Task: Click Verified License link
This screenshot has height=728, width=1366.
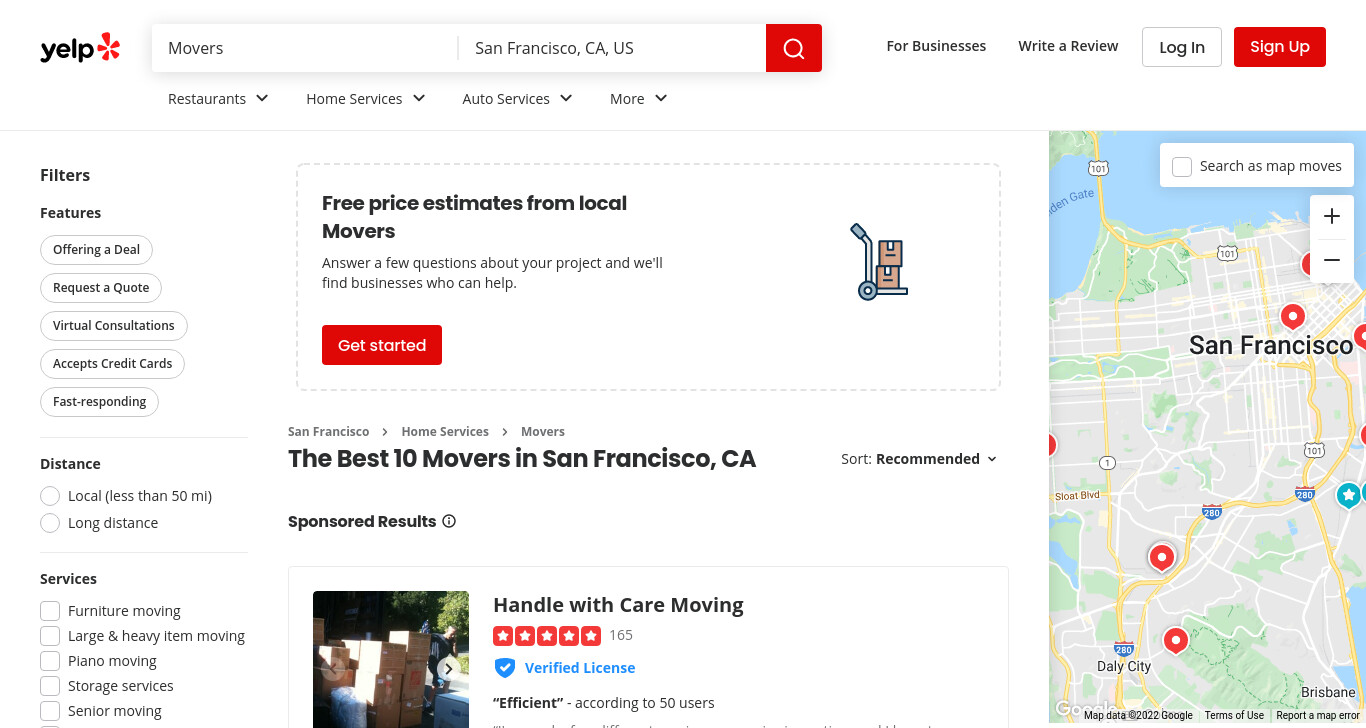Action: pos(580,668)
